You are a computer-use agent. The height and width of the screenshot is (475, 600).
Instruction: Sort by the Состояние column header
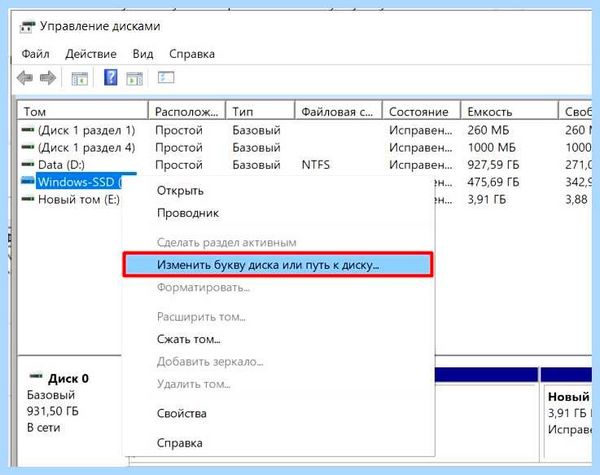point(422,111)
